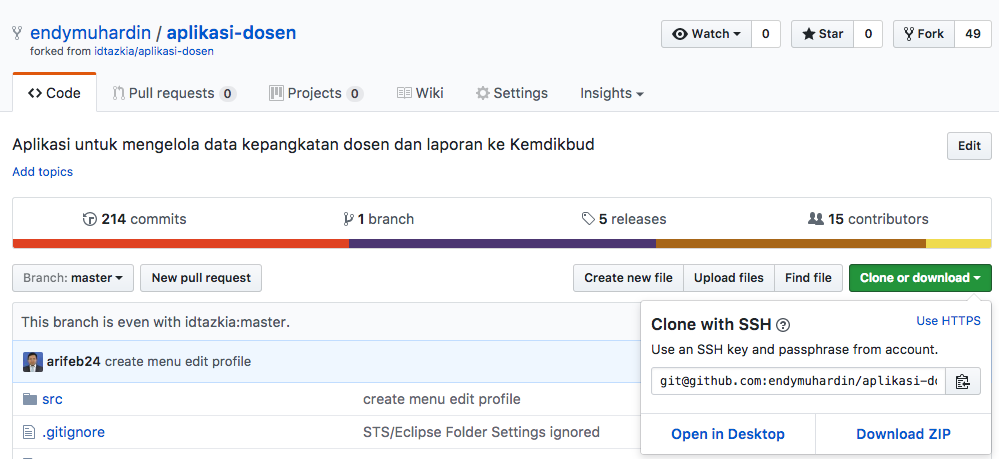999x459 pixels.
Task: View the 15 contributors
Action: pyautogui.click(x=868, y=219)
